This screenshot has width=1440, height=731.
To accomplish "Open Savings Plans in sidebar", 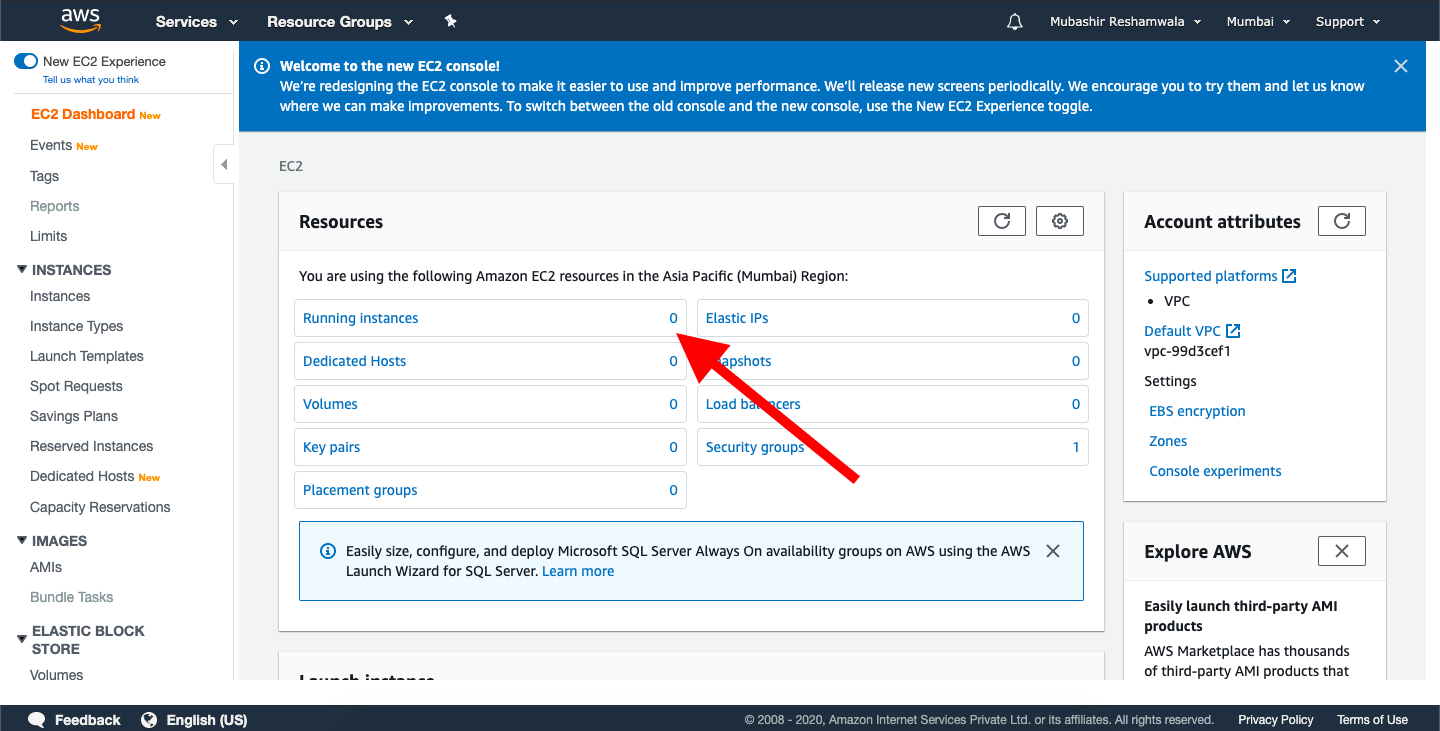I will tap(74, 416).
